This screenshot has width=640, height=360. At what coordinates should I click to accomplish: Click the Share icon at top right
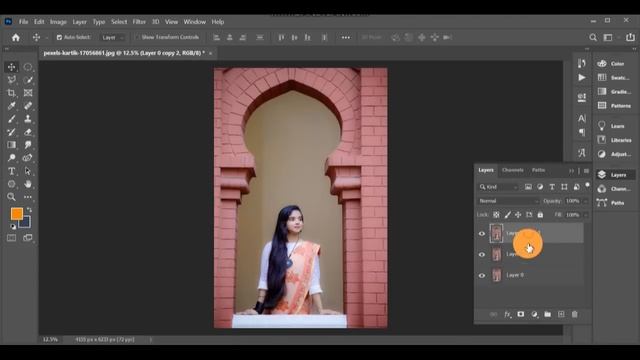coord(630,37)
